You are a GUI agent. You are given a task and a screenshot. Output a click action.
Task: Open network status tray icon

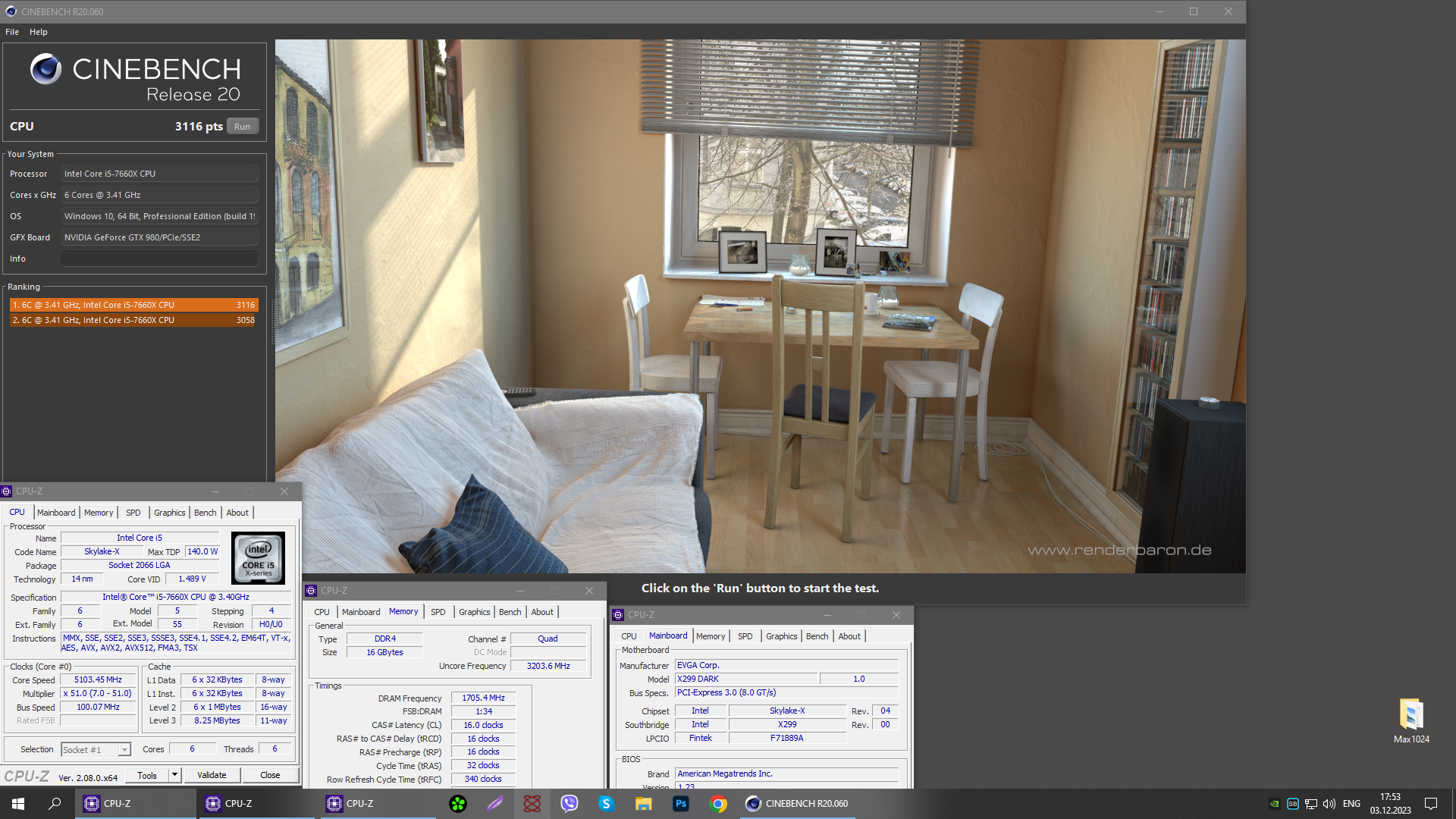(x=1310, y=804)
